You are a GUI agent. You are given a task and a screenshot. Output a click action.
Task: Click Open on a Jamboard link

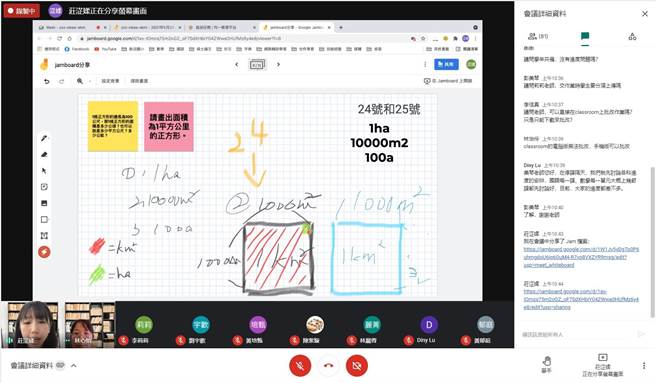(448, 81)
